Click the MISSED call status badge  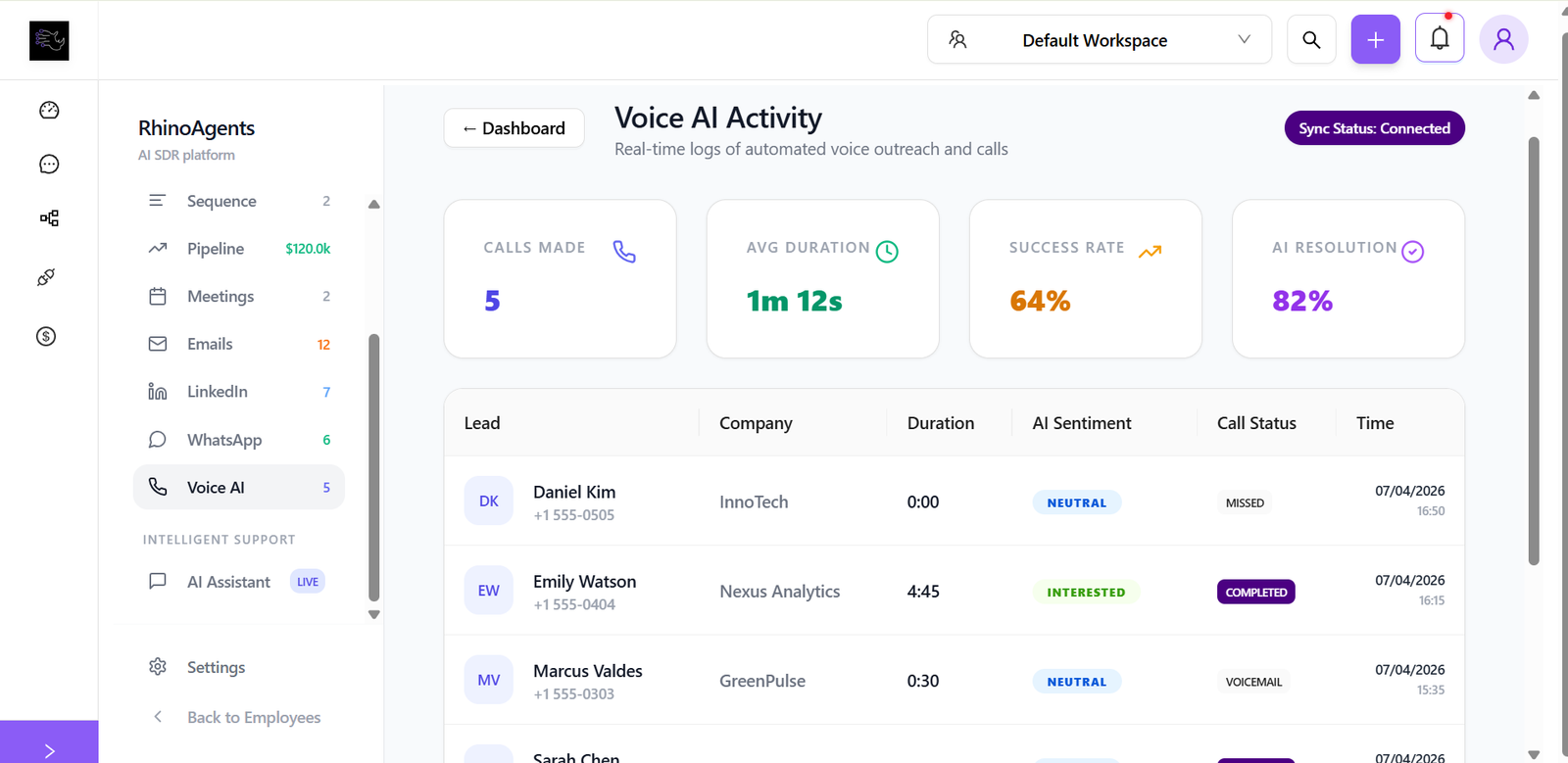(x=1245, y=502)
